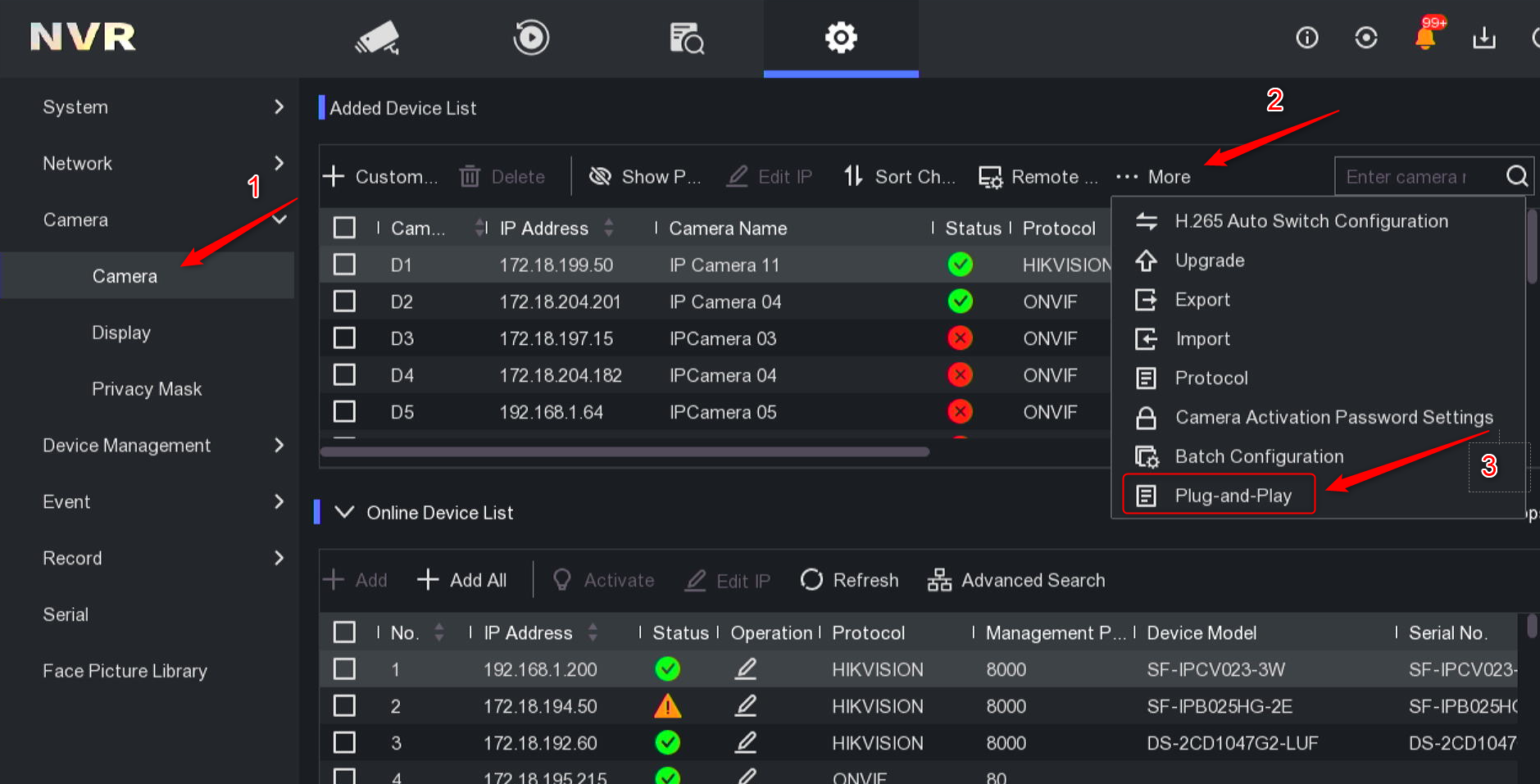Open the Display submenu item
Screen dimensions: 1540x784
[121, 333]
